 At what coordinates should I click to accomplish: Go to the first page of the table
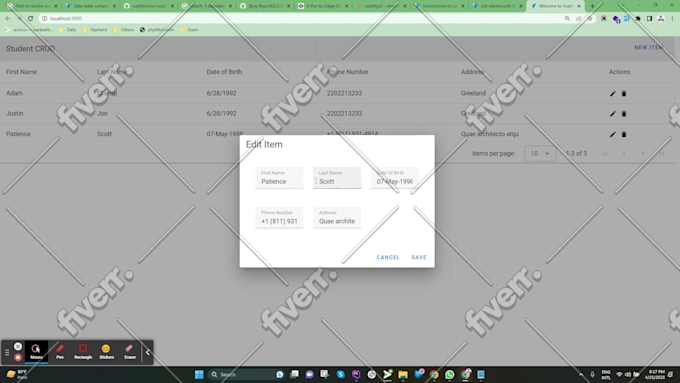(605, 154)
